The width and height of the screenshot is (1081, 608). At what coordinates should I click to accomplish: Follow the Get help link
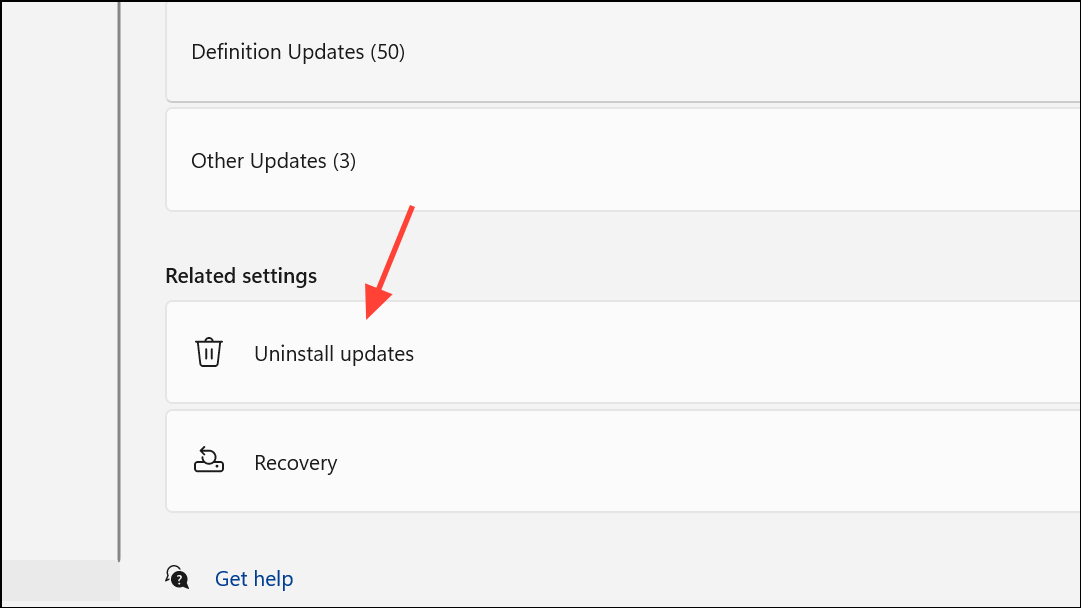point(254,579)
